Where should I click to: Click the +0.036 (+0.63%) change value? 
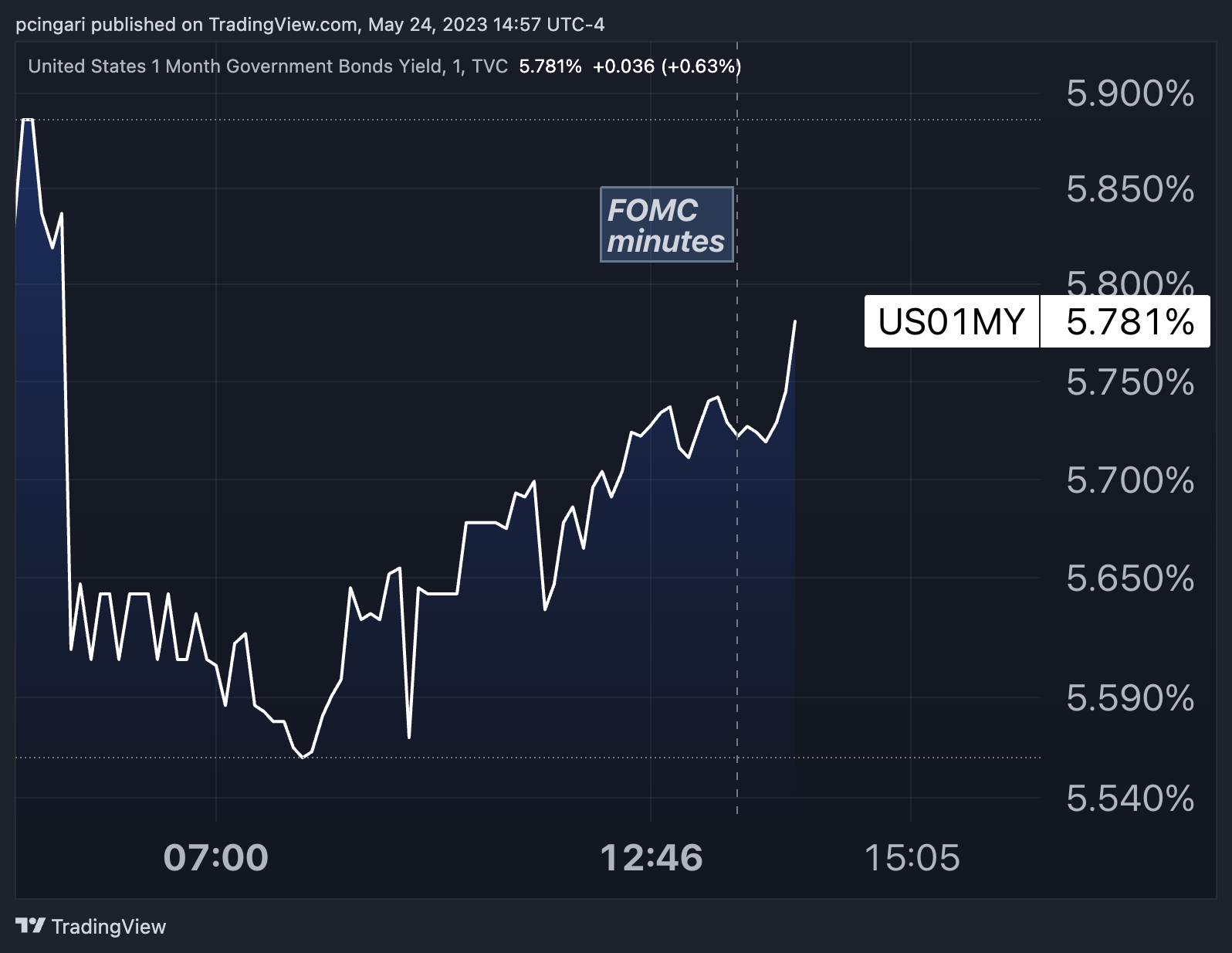click(667, 66)
